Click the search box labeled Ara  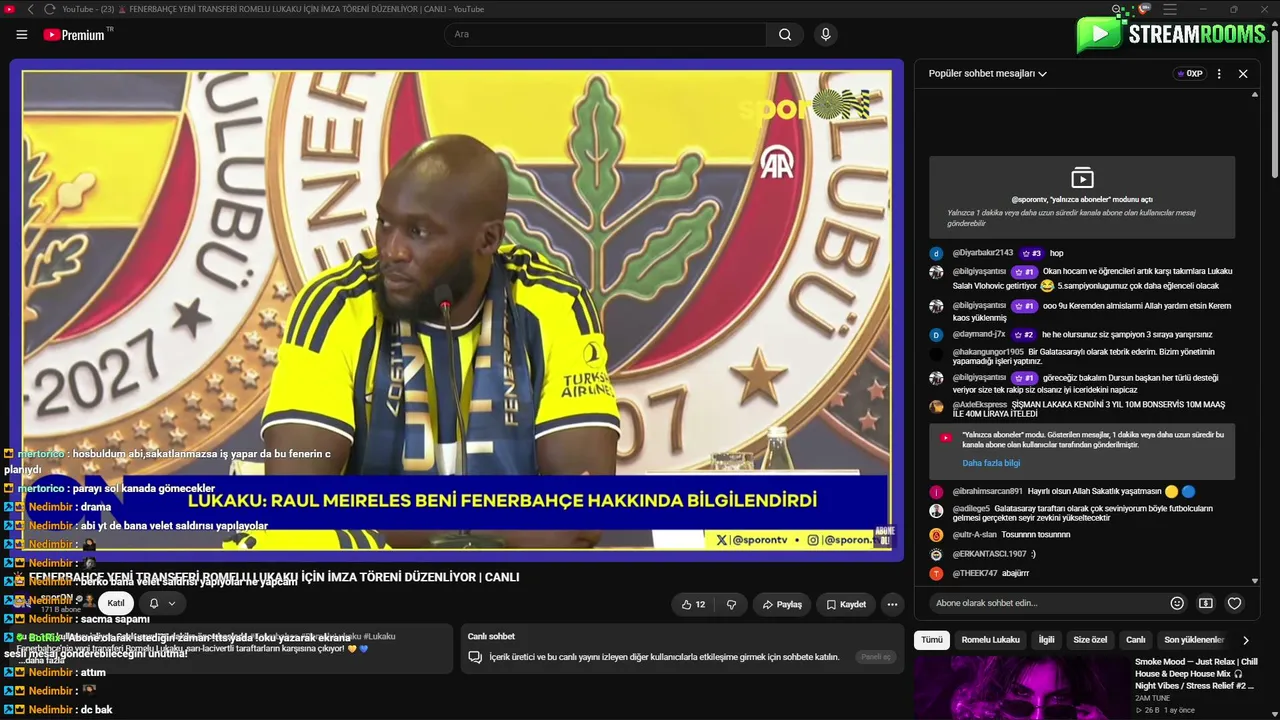point(605,35)
